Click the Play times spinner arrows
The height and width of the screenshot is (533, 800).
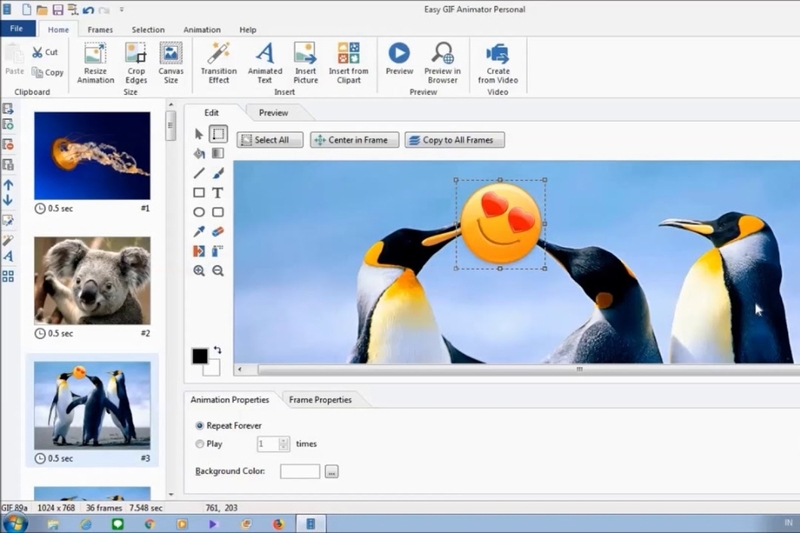pyautogui.click(x=284, y=444)
